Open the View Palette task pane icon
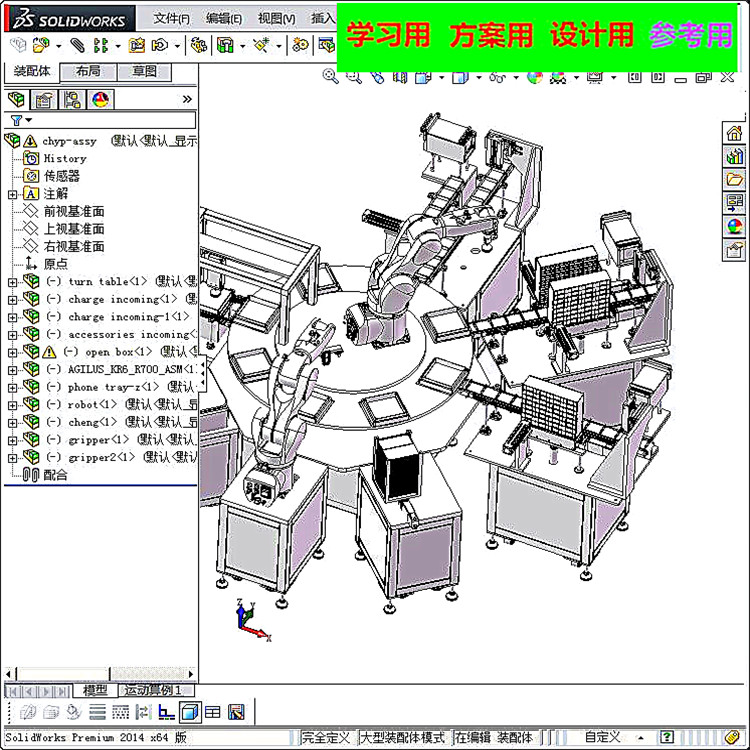Image resolution: width=750 pixels, height=750 pixels. pyautogui.click(x=734, y=203)
